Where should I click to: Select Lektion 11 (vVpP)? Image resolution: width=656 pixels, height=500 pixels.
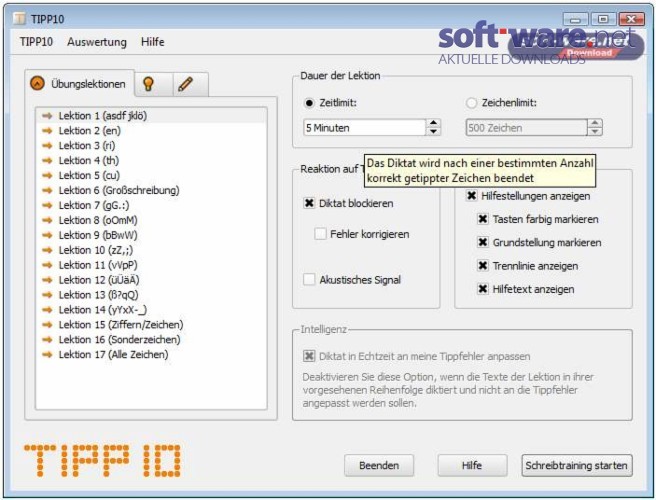(151, 265)
